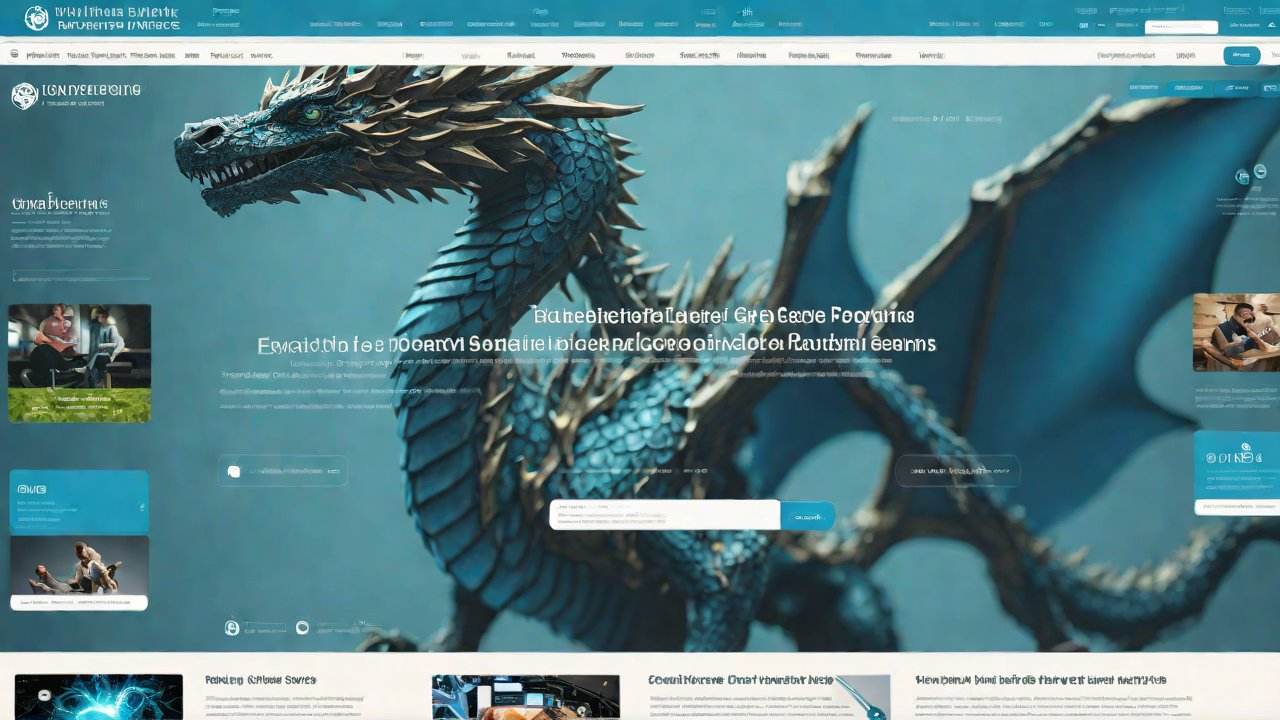Focus the white search box in the top header
The height and width of the screenshot is (720, 1280).
point(1181,27)
